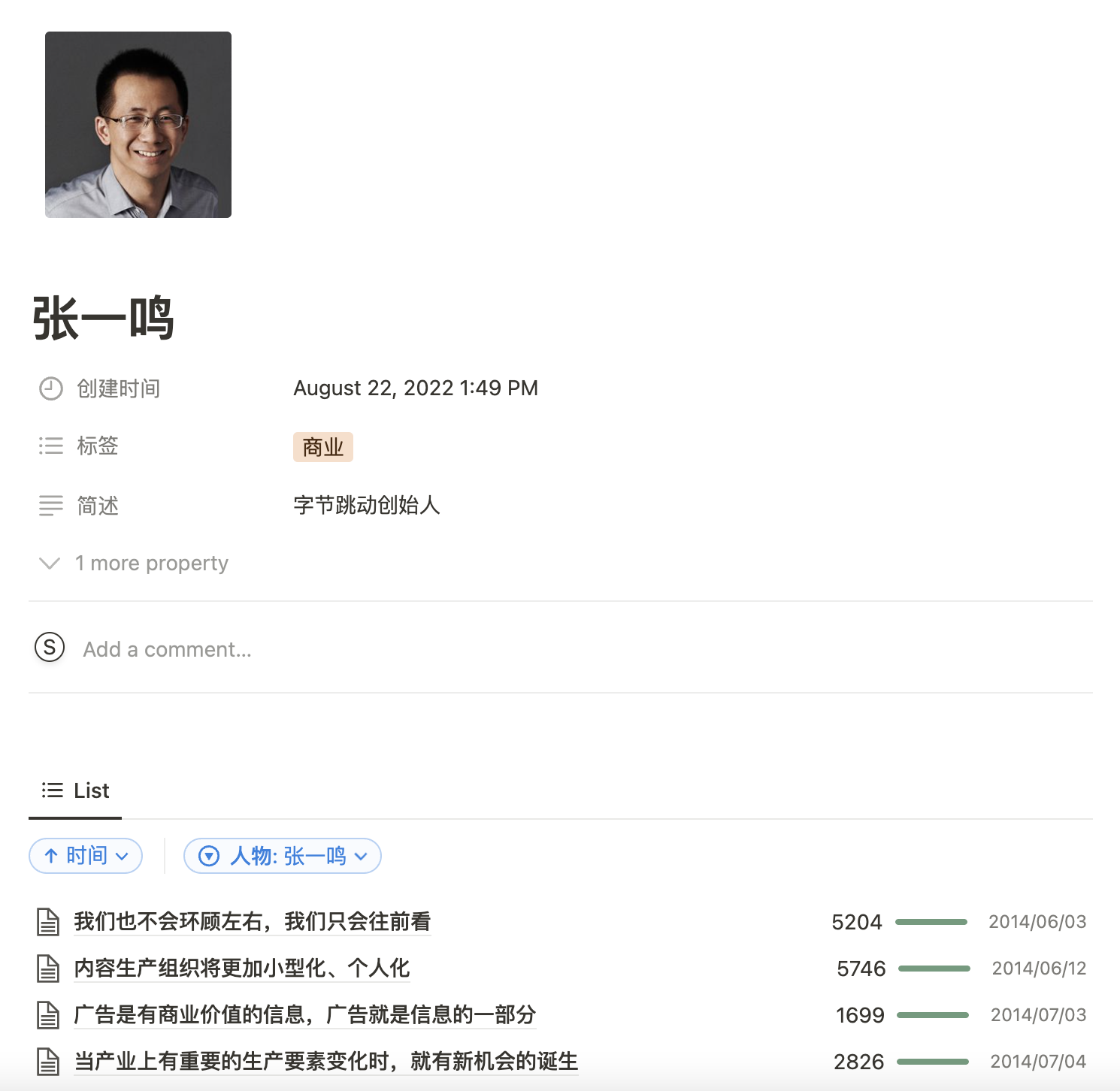The height and width of the screenshot is (1091, 1120).
Task: Click the page icon for 内容生产组织将更加小型化
Action: (48, 969)
